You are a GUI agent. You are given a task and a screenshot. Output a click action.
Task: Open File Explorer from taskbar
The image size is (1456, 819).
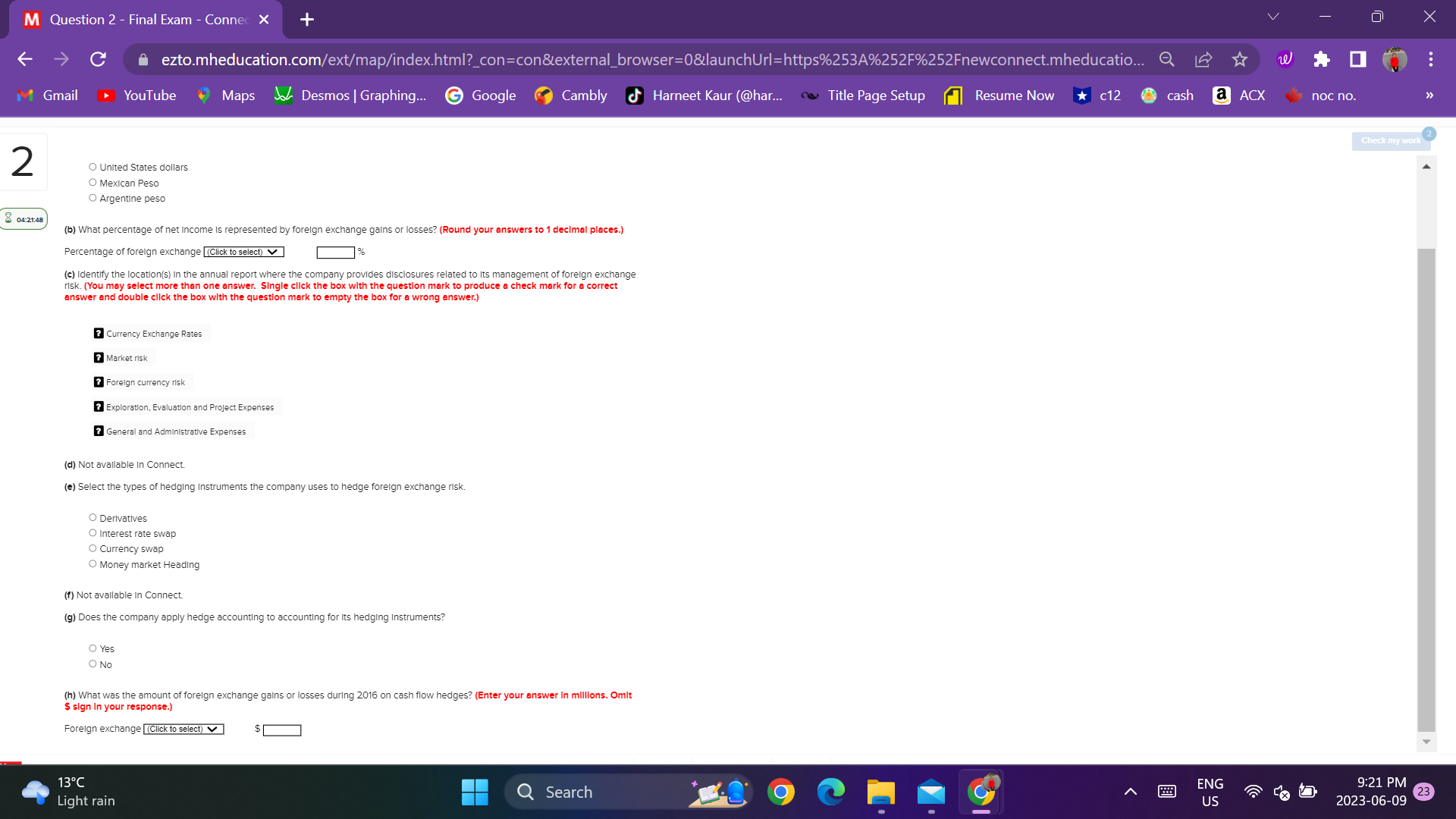880,792
